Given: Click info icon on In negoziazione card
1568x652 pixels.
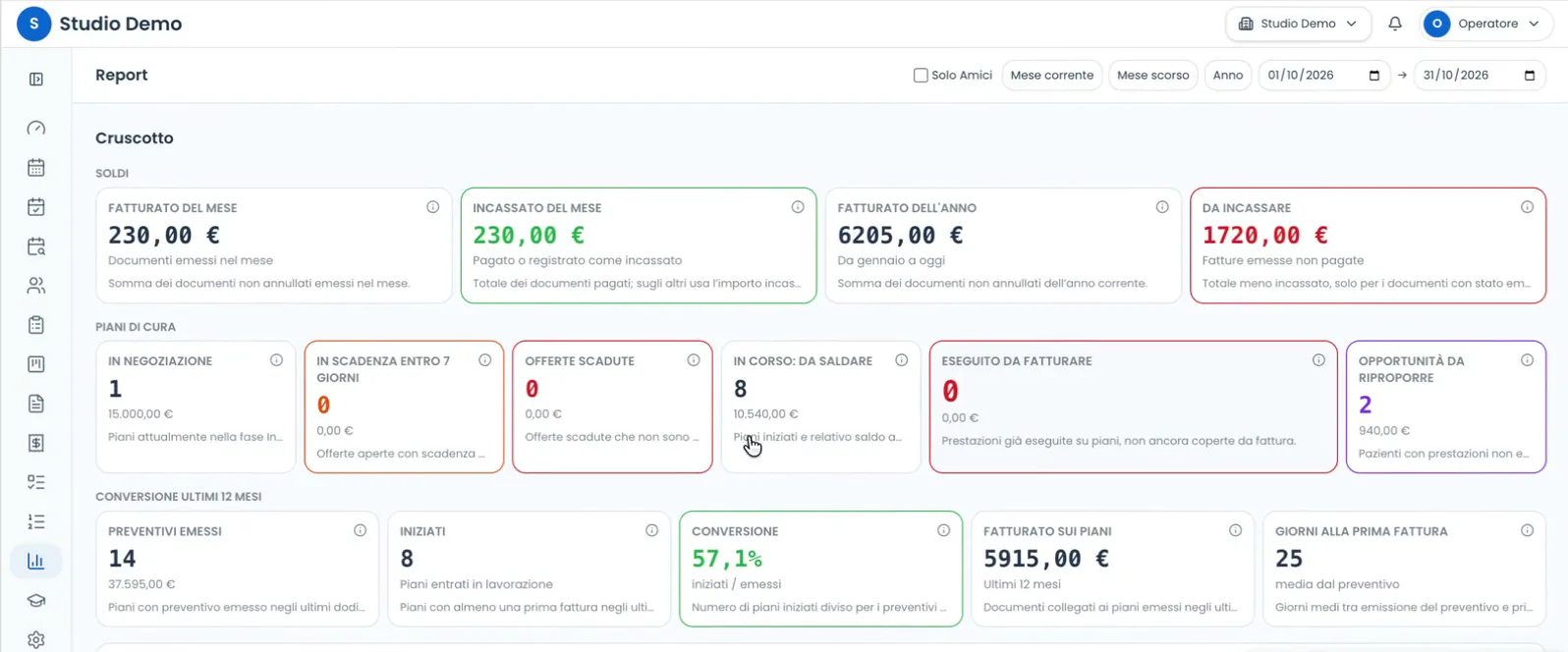Looking at the screenshot, I should (x=276, y=360).
